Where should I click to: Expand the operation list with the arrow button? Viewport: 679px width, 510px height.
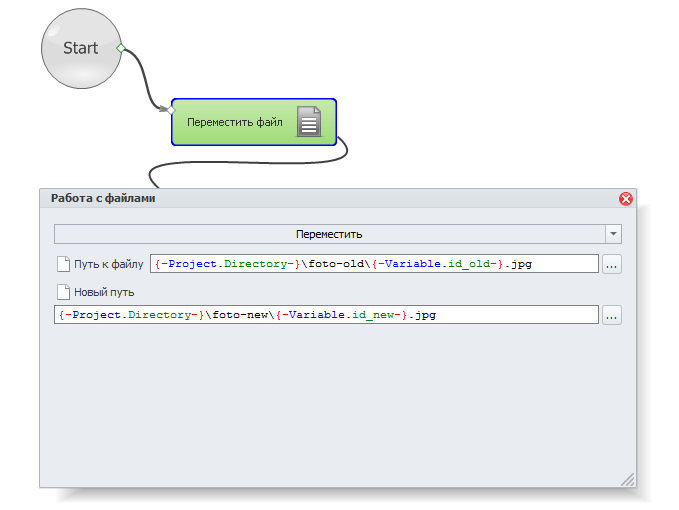(x=613, y=234)
